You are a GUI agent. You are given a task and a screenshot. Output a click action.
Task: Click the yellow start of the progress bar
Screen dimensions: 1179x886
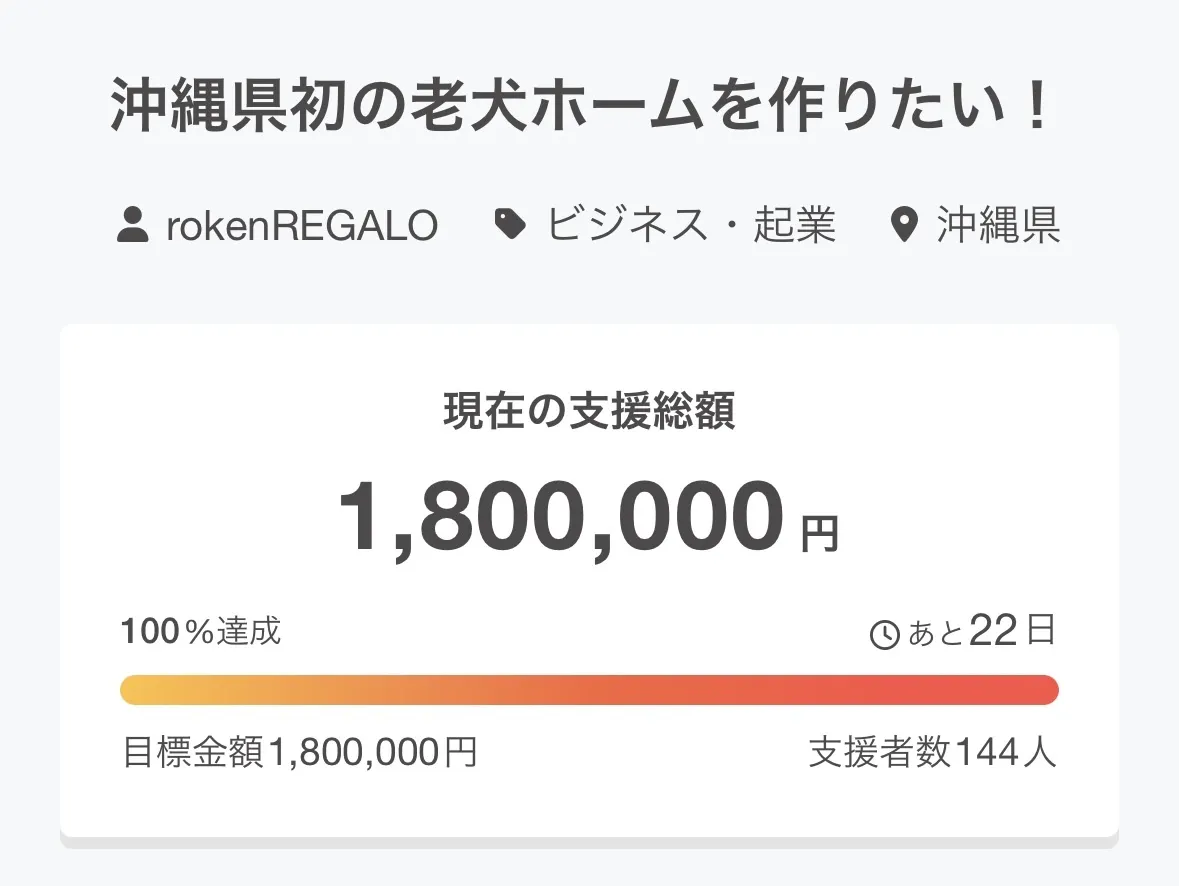click(x=140, y=690)
